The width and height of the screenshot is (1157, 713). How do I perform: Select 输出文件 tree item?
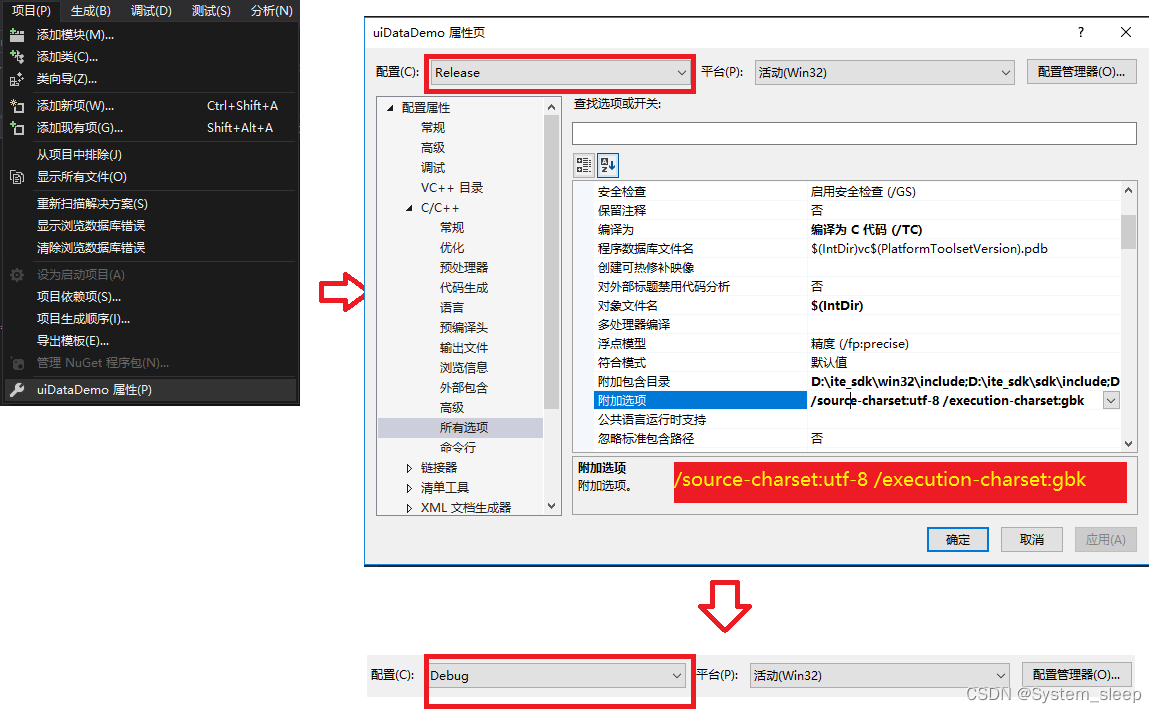(x=463, y=347)
